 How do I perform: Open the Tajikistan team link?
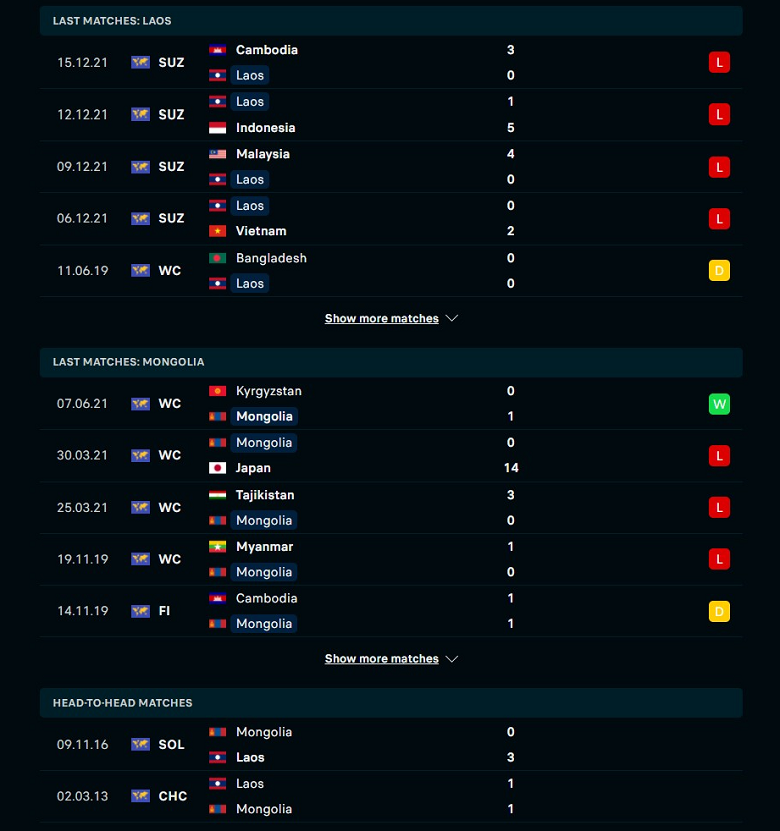pos(265,495)
